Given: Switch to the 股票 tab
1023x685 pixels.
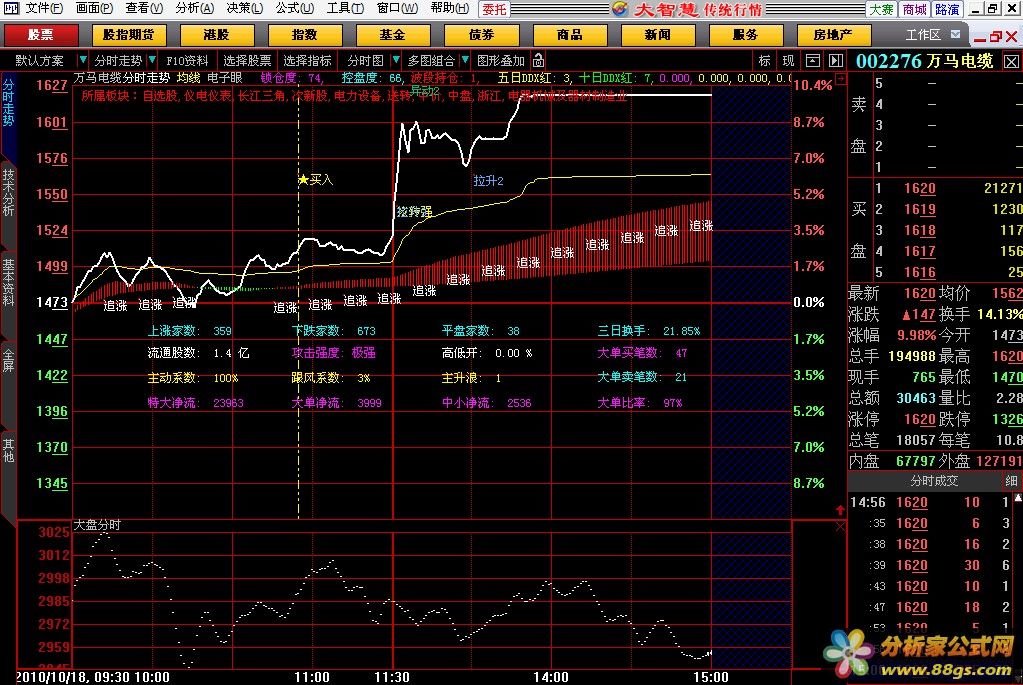Looking at the screenshot, I should (x=41, y=35).
